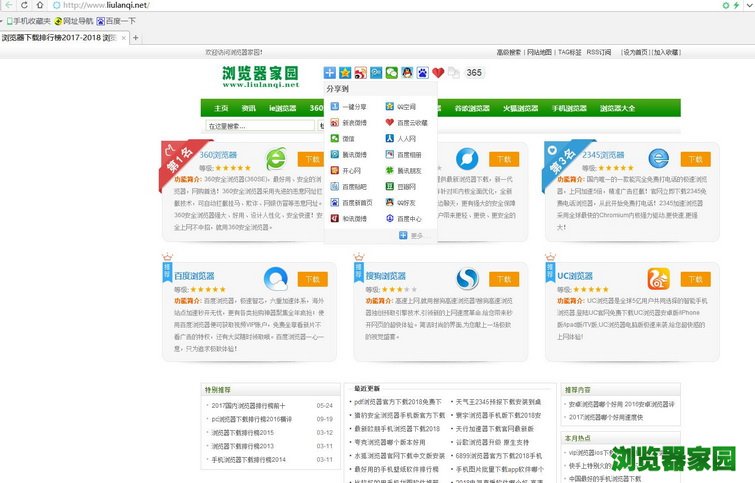The width and height of the screenshot is (755, 483).
Task: Click the 浏览器家园 site logo
Action: coord(260,77)
